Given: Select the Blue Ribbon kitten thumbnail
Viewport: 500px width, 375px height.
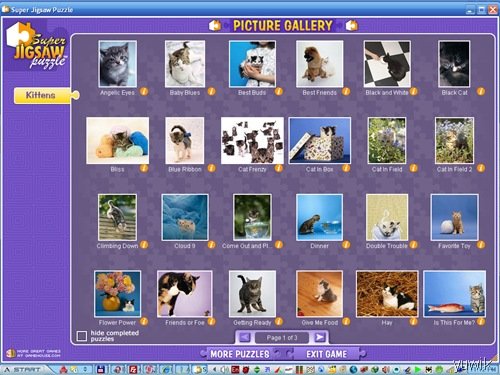Looking at the screenshot, I should pos(185,140).
